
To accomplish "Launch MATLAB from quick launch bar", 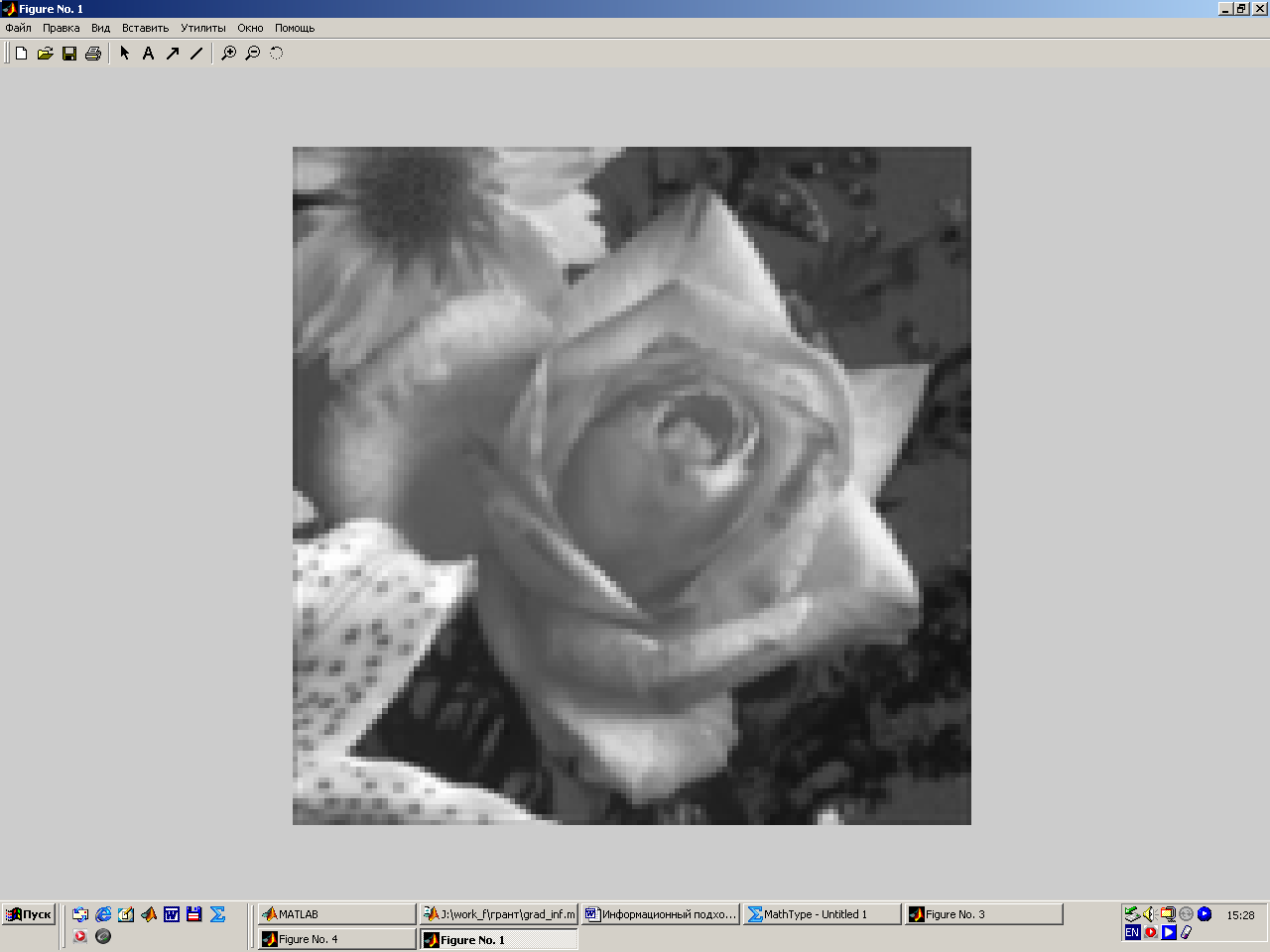I will pos(149,914).
